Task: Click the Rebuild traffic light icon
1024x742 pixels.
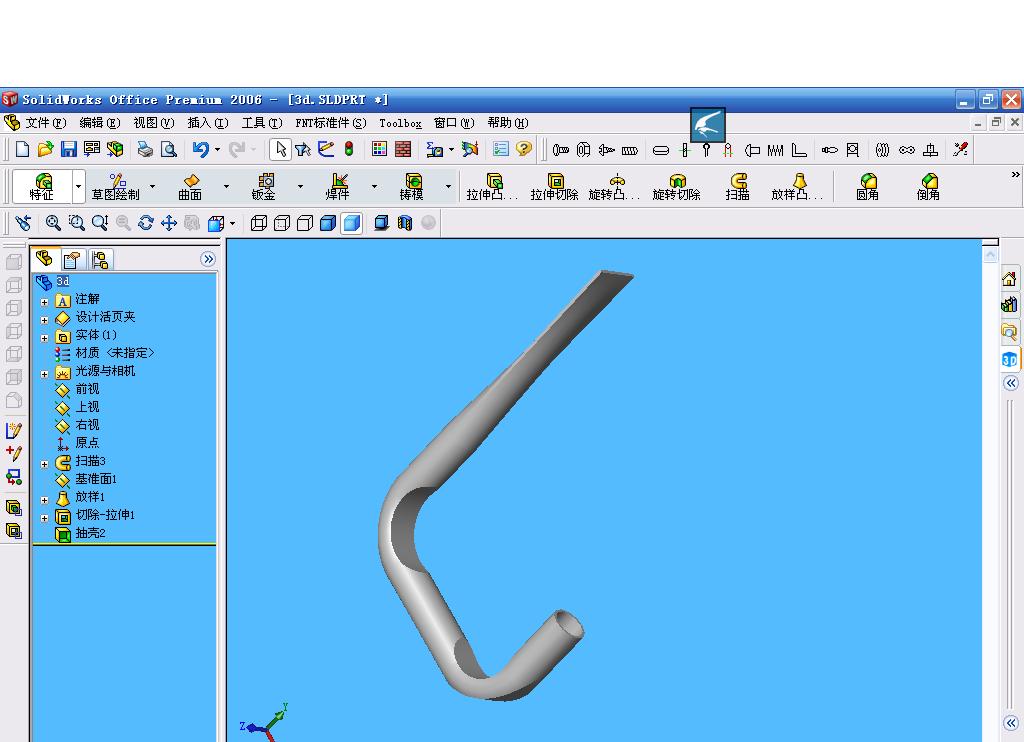Action: [x=349, y=150]
